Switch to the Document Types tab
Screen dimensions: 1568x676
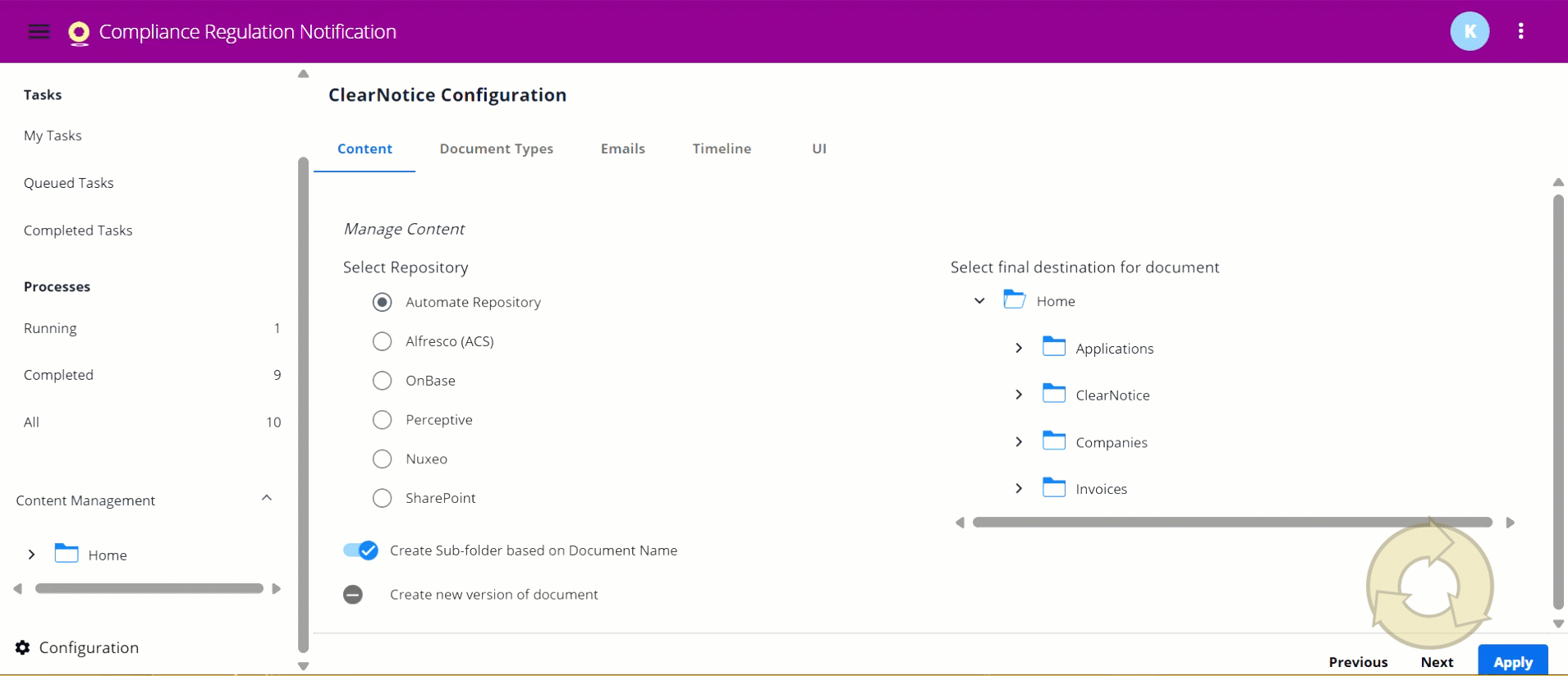tap(496, 148)
